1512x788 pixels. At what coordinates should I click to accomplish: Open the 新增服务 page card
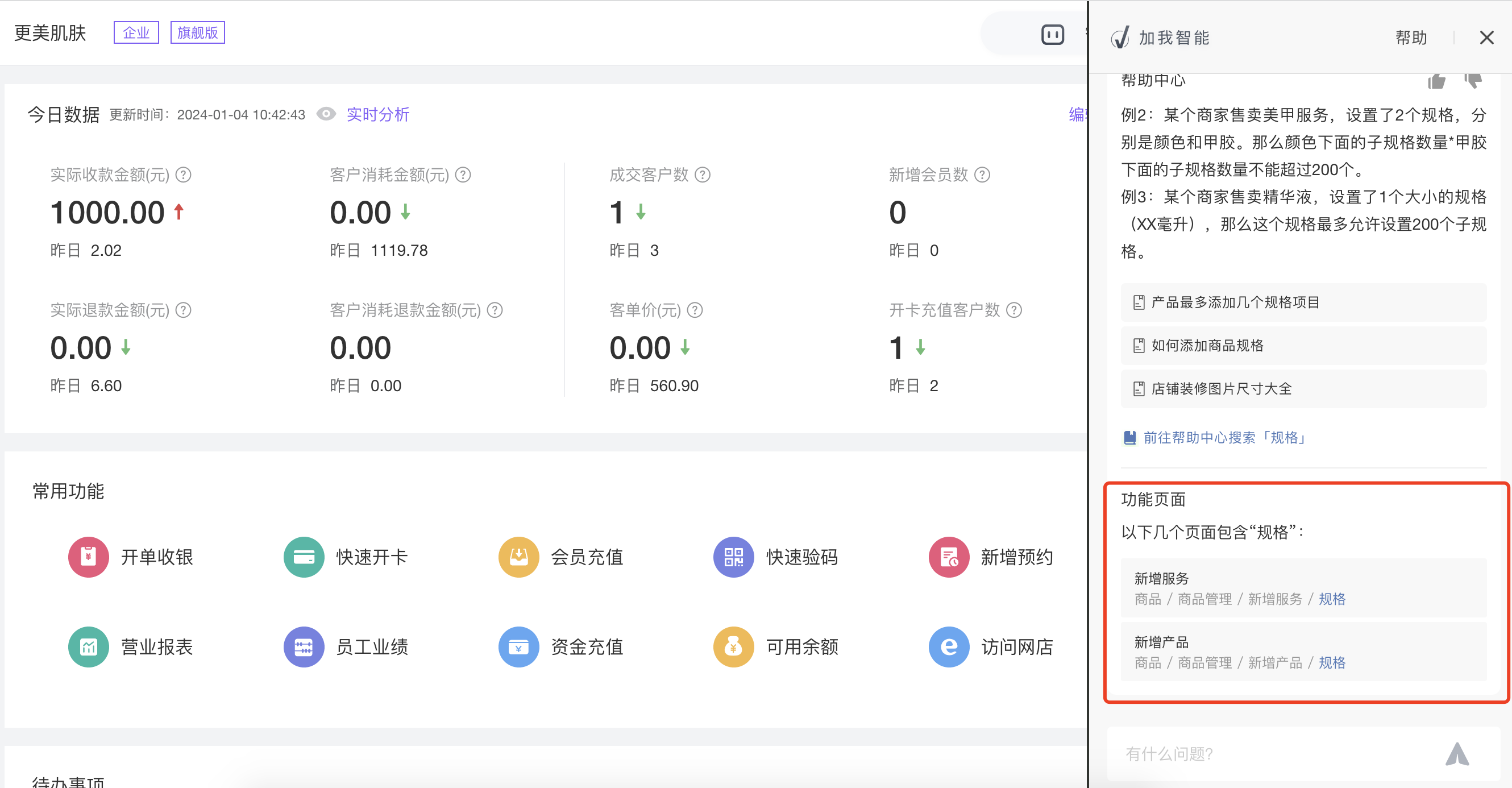pyautogui.click(x=1303, y=588)
